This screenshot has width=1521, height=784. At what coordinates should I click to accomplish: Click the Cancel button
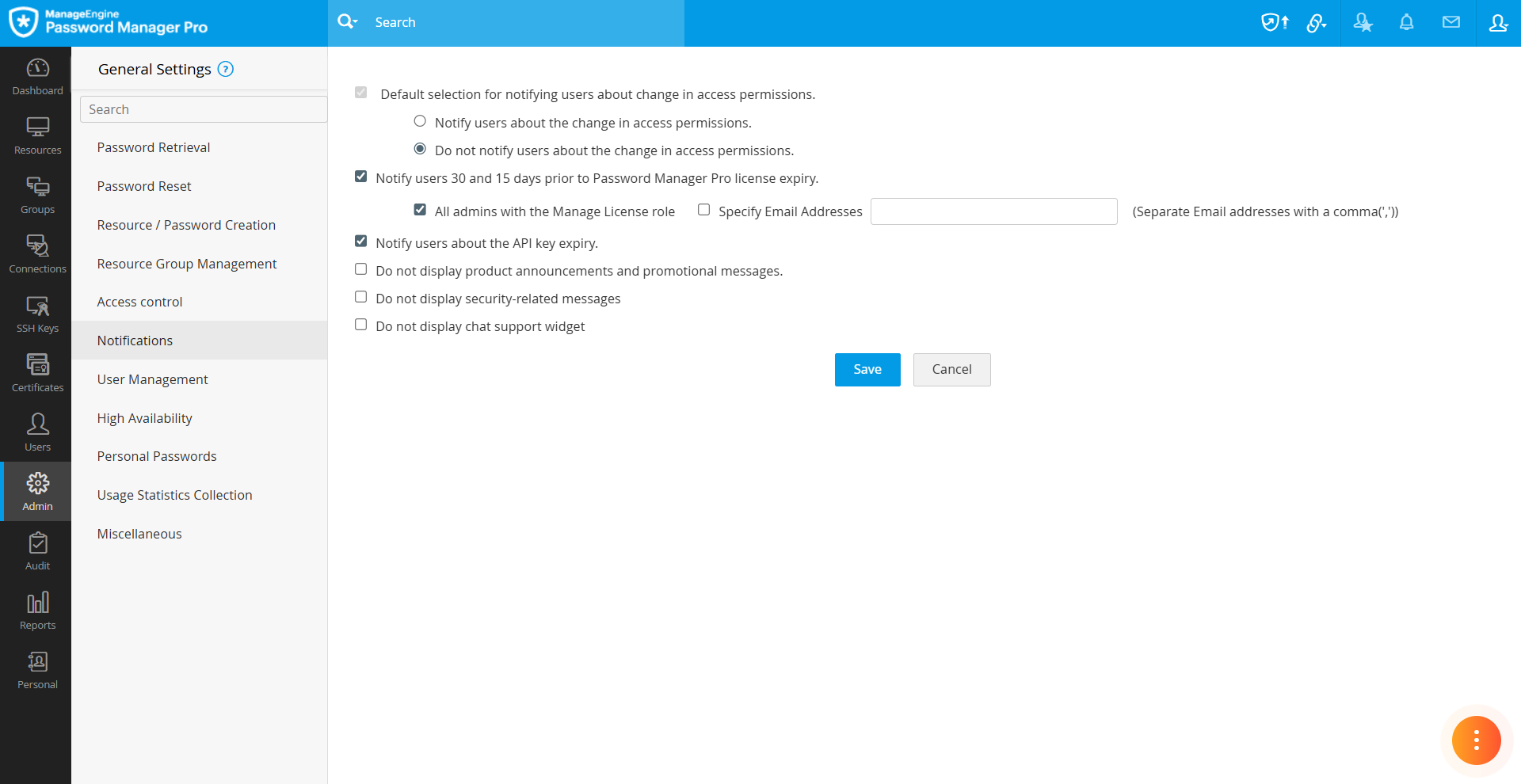951,370
